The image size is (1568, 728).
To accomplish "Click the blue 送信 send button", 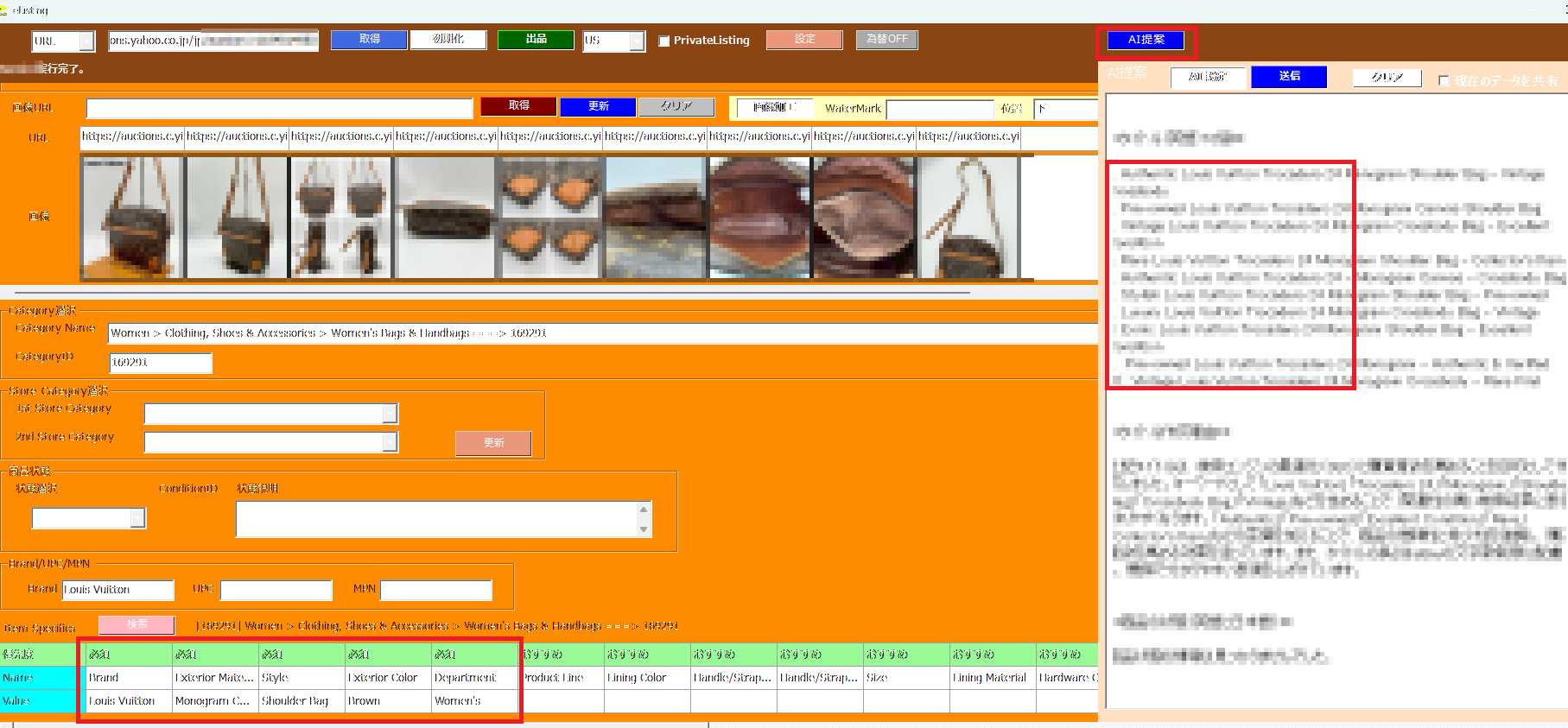I will 1289,77.
